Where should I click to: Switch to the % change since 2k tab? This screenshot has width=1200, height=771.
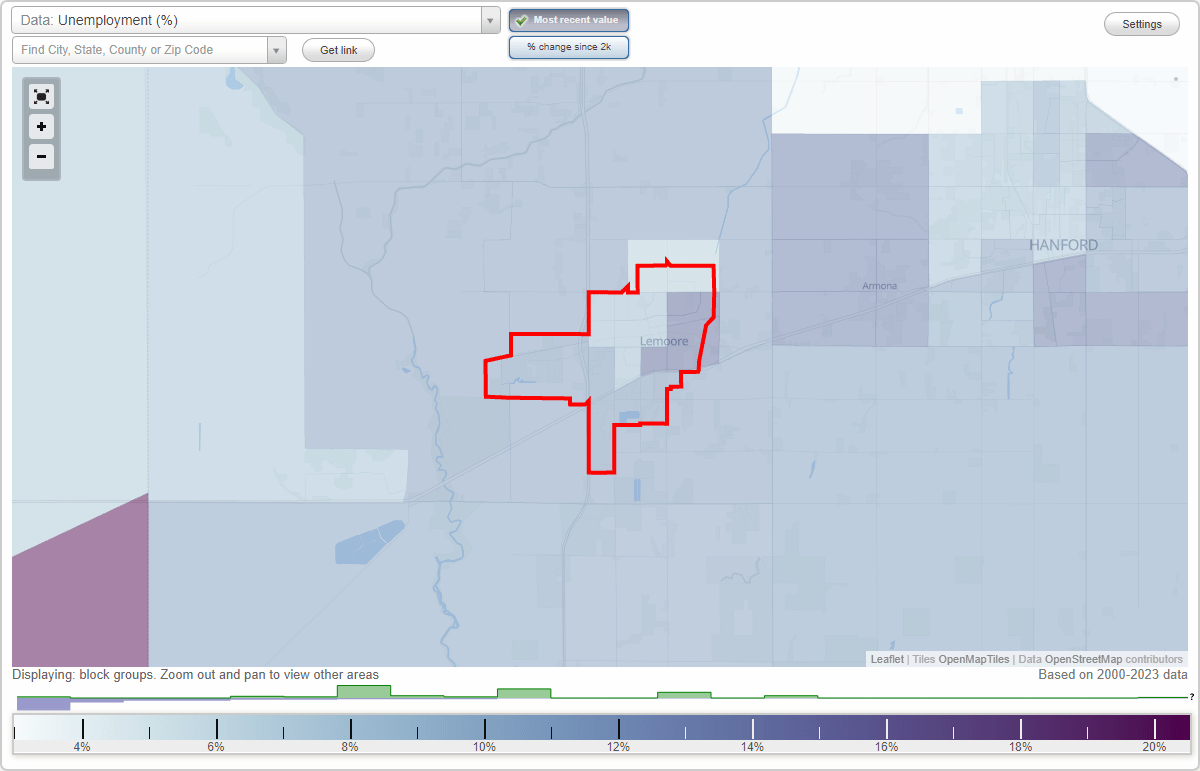tap(569, 46)
